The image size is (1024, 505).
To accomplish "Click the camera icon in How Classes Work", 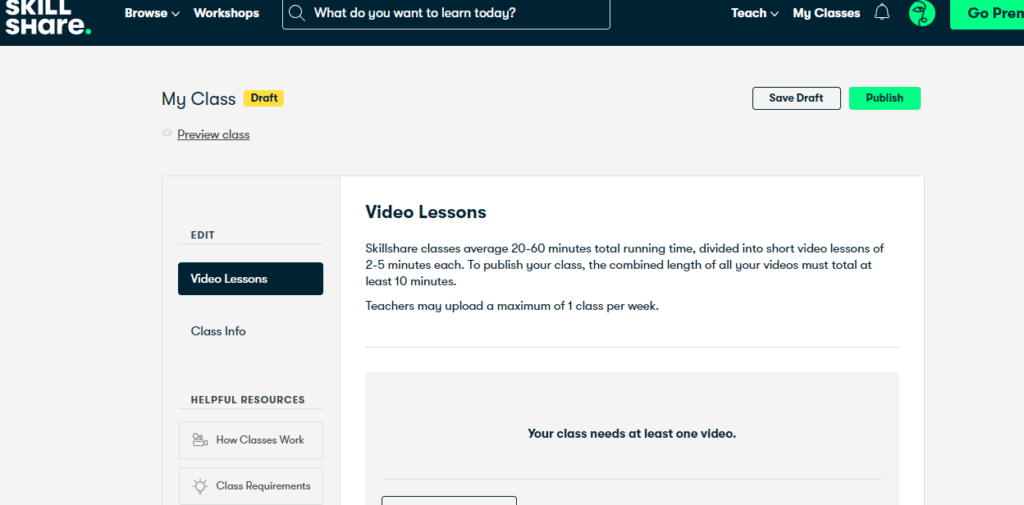I will point(200,440).
